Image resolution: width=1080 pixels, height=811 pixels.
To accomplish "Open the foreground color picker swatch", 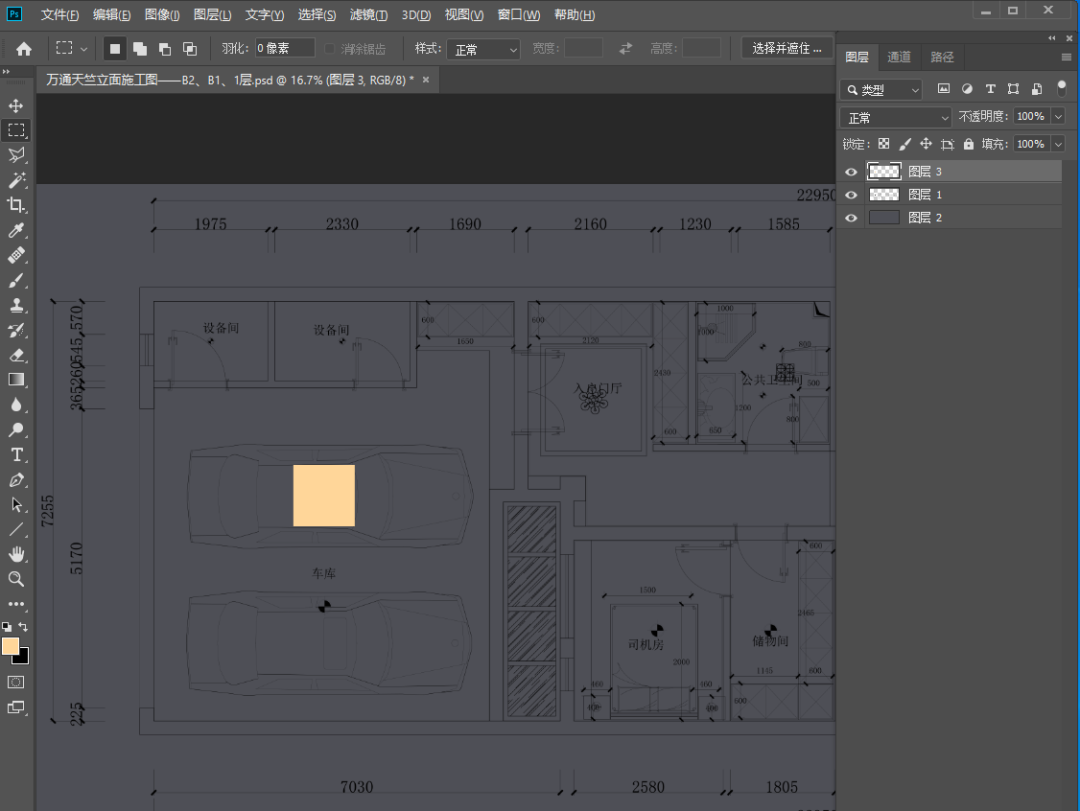I will pyautogui.click(x=10, y=646).
